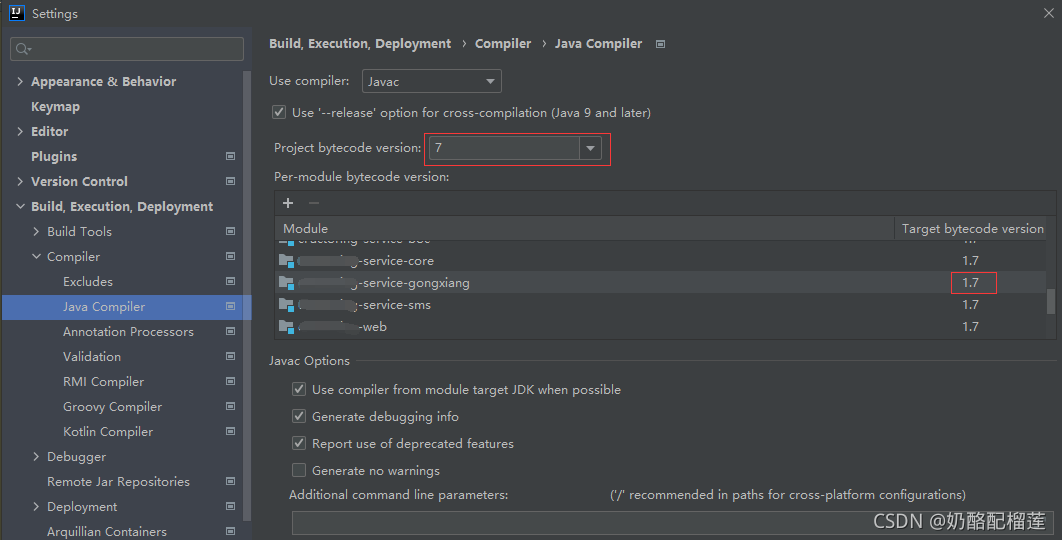Expand Build Tools node
The image size is (1062, 540).
pyautogui.click(x=36, y=232)
